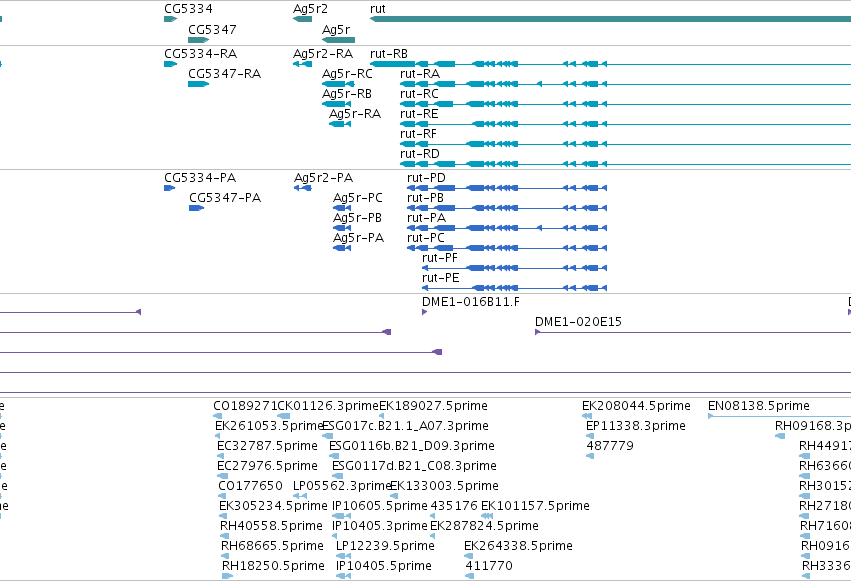Select EST CO177650

click(250, 487)
